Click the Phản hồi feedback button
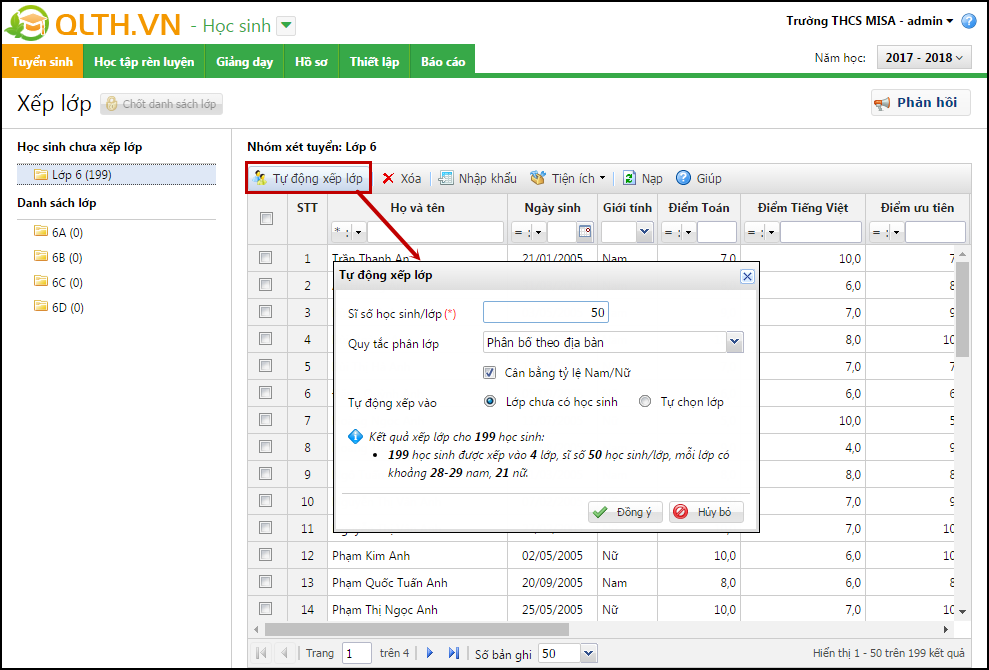989x670 pixels. (920, 103)
